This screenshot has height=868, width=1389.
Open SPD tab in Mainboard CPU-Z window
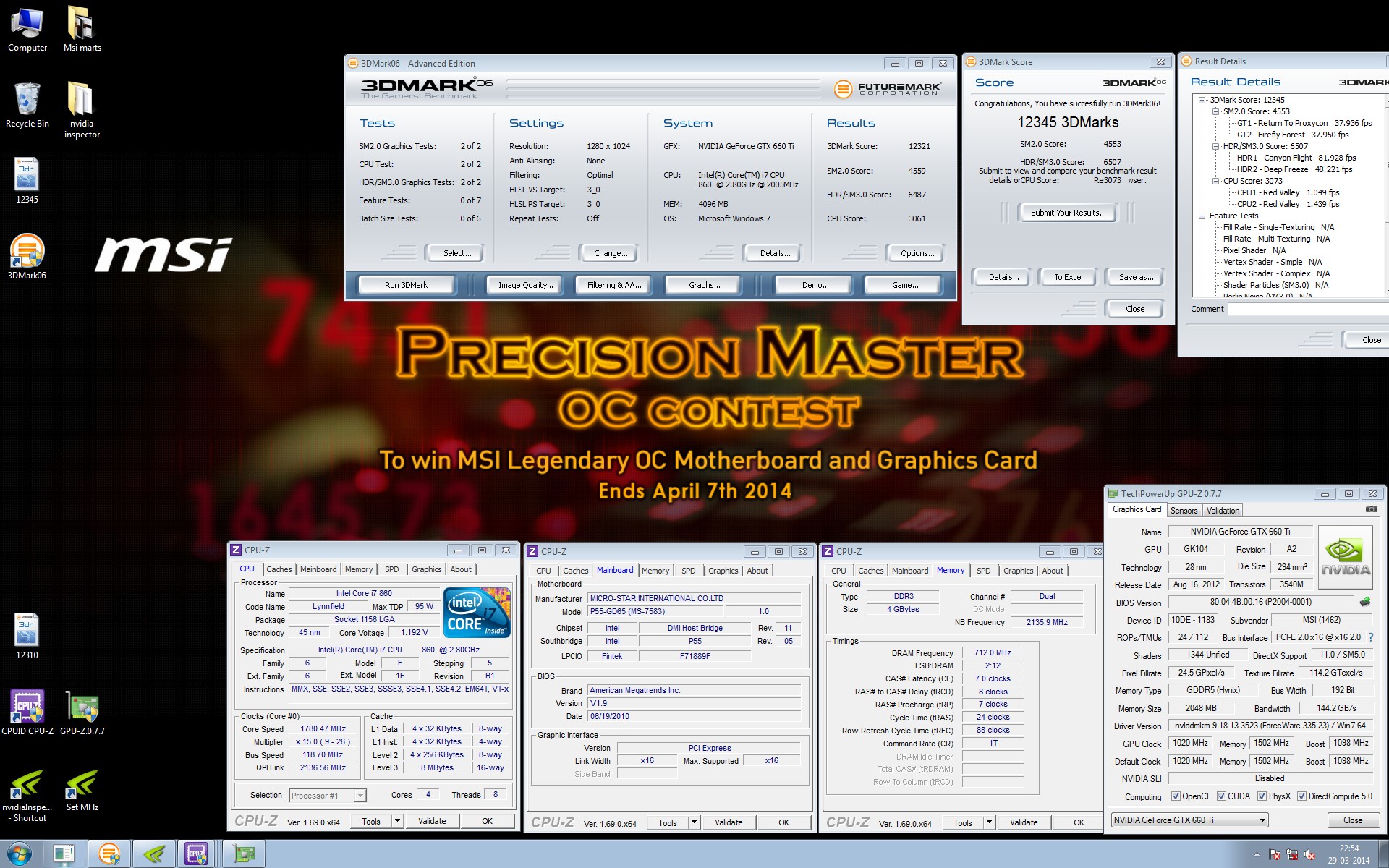click(x=689, y=571)
